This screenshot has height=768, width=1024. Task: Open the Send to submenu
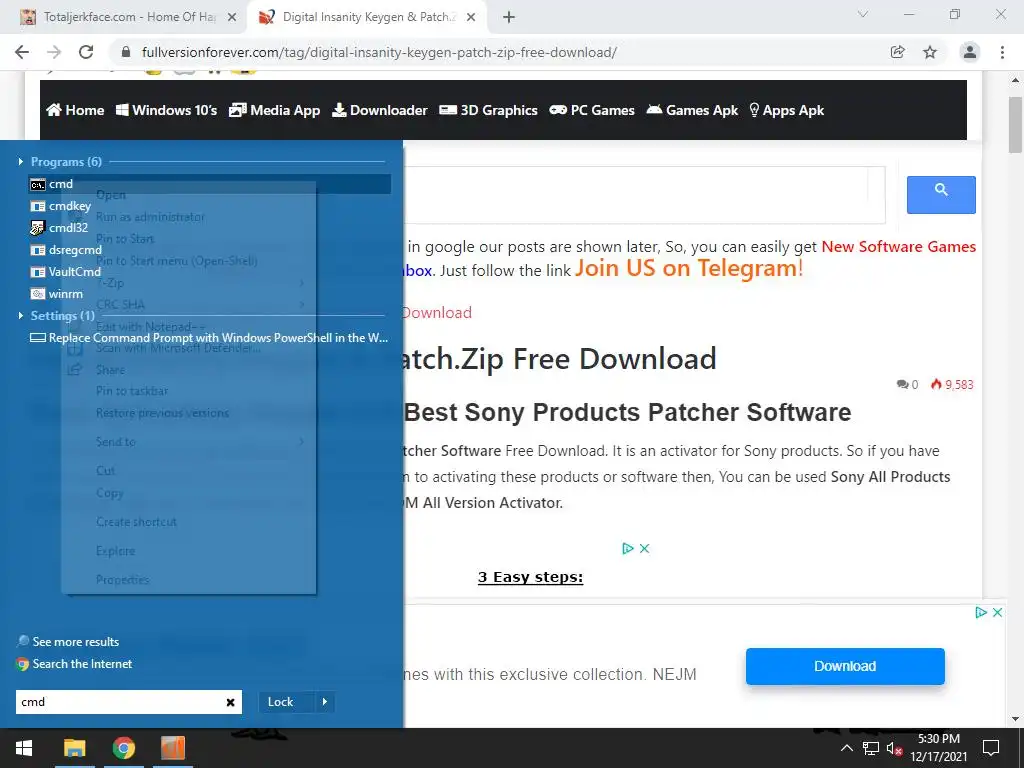point(188,442)
